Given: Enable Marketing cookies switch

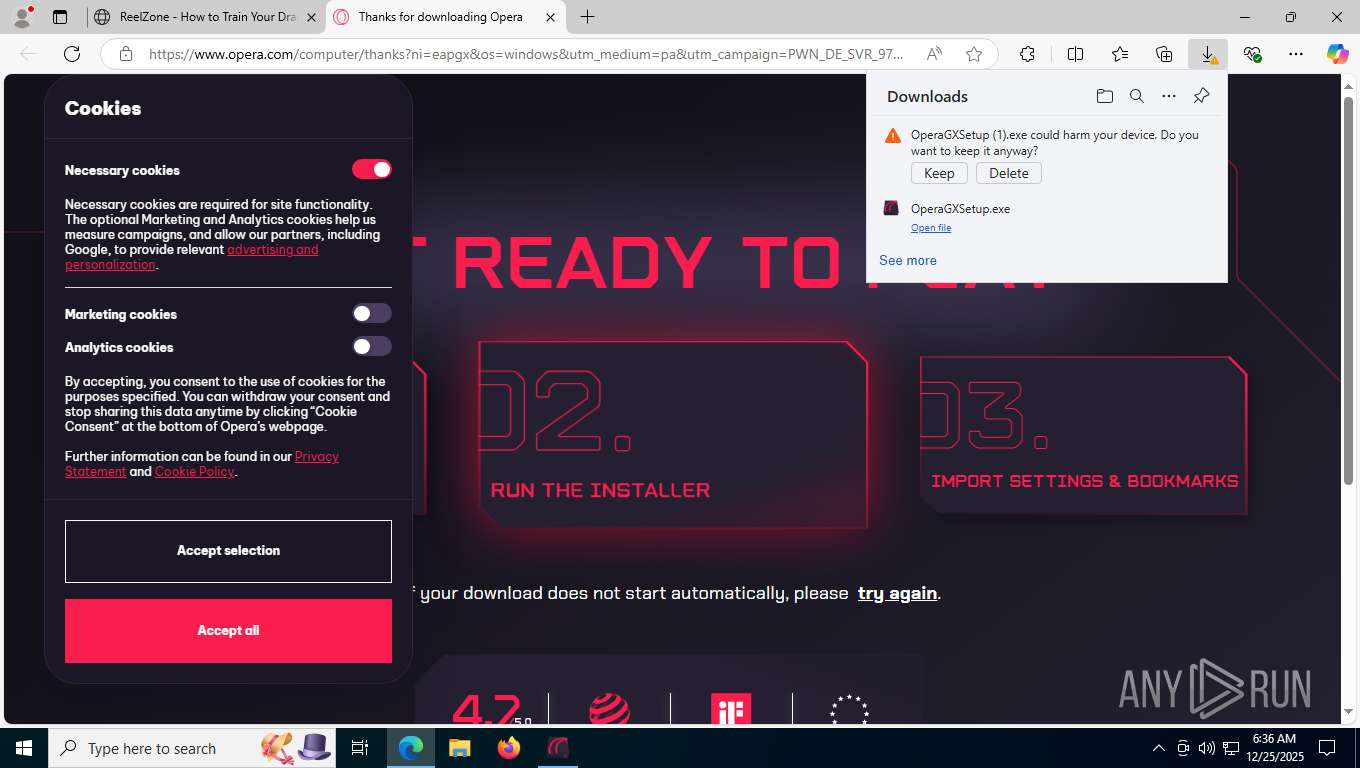Looking at the screenshot, I should tap(371, 314).
